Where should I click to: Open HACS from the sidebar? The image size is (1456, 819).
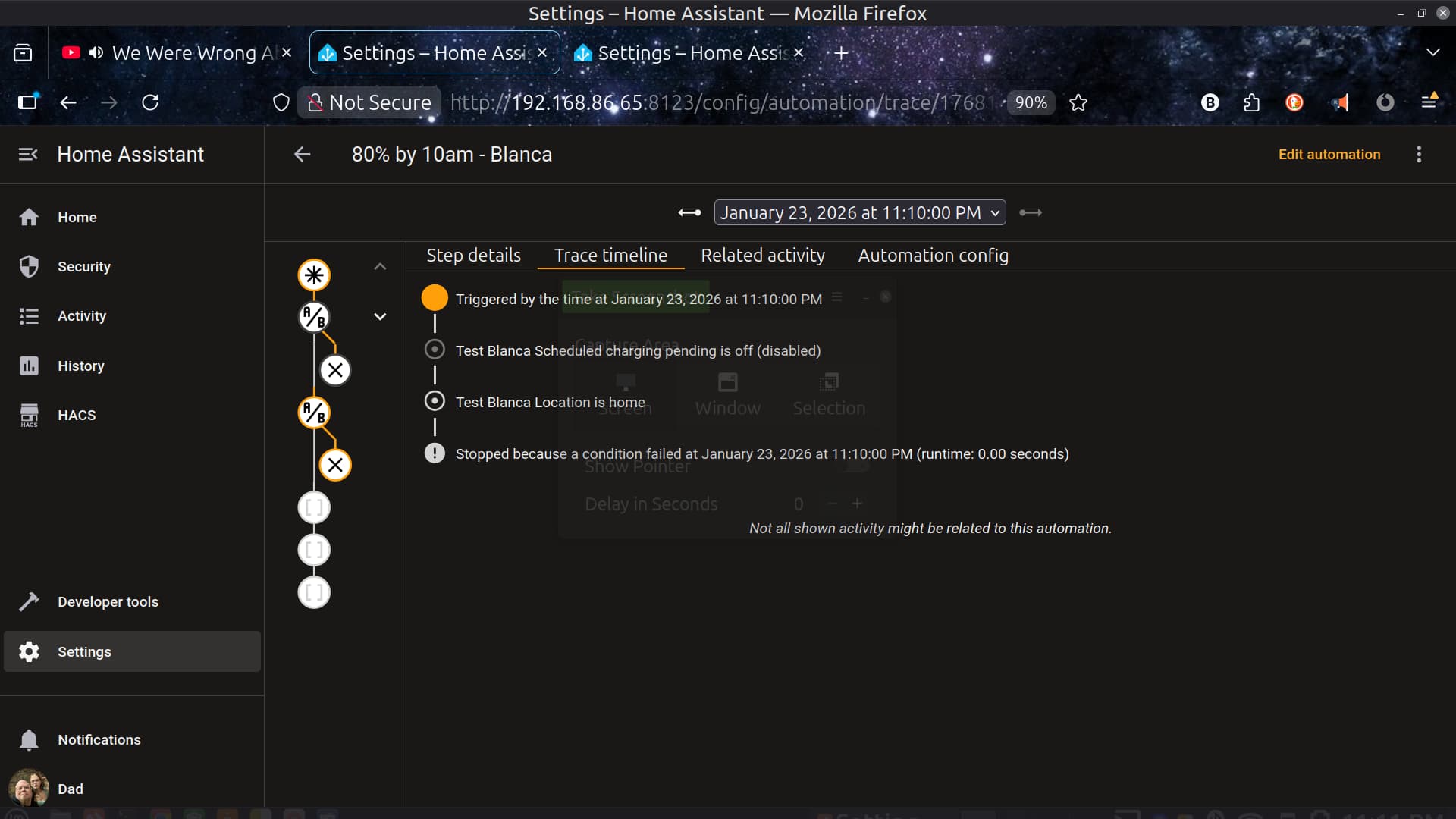click(77, 415)
